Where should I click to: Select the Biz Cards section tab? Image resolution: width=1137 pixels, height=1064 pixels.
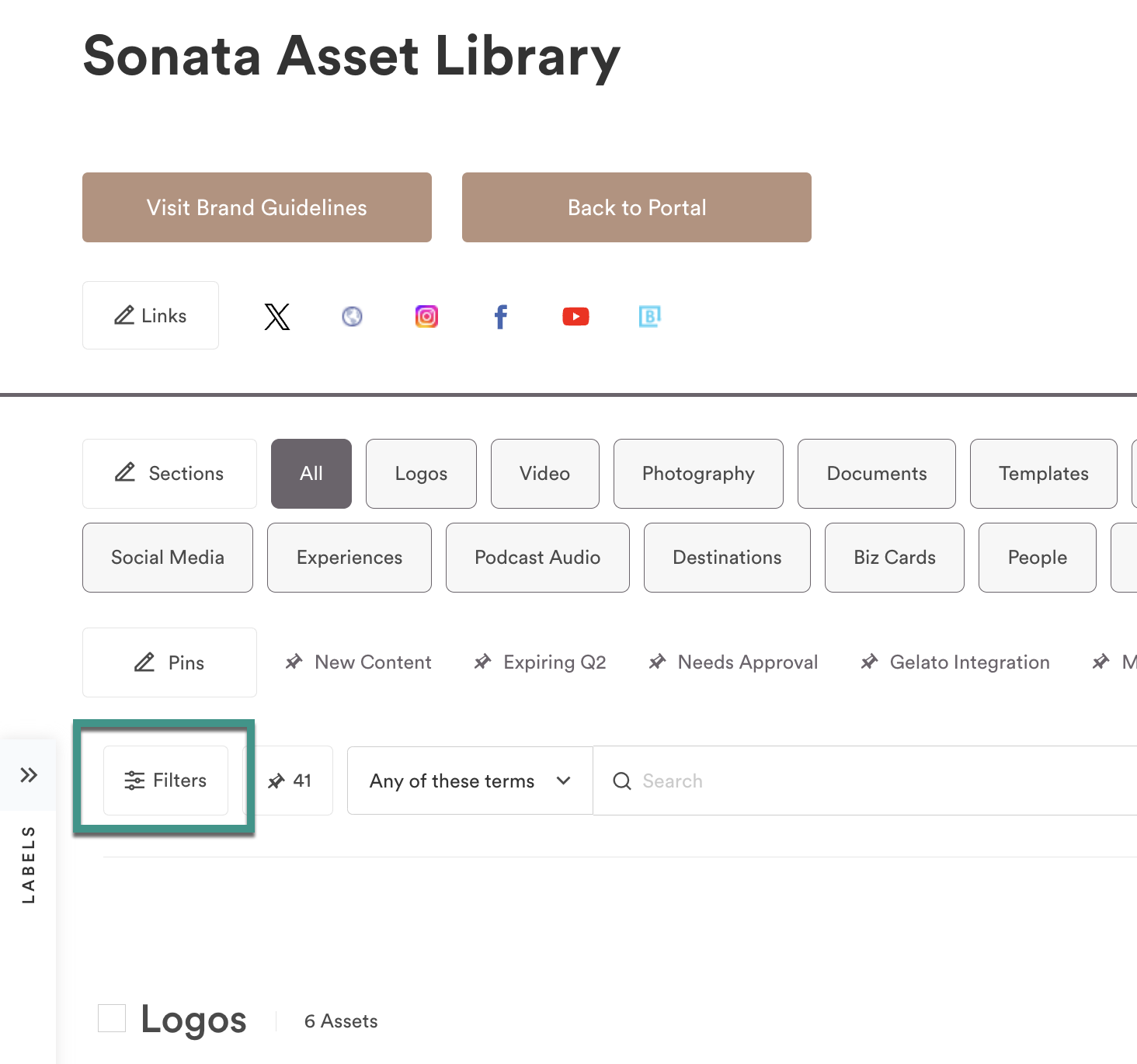pyautogui.click(x=895, y=558)
